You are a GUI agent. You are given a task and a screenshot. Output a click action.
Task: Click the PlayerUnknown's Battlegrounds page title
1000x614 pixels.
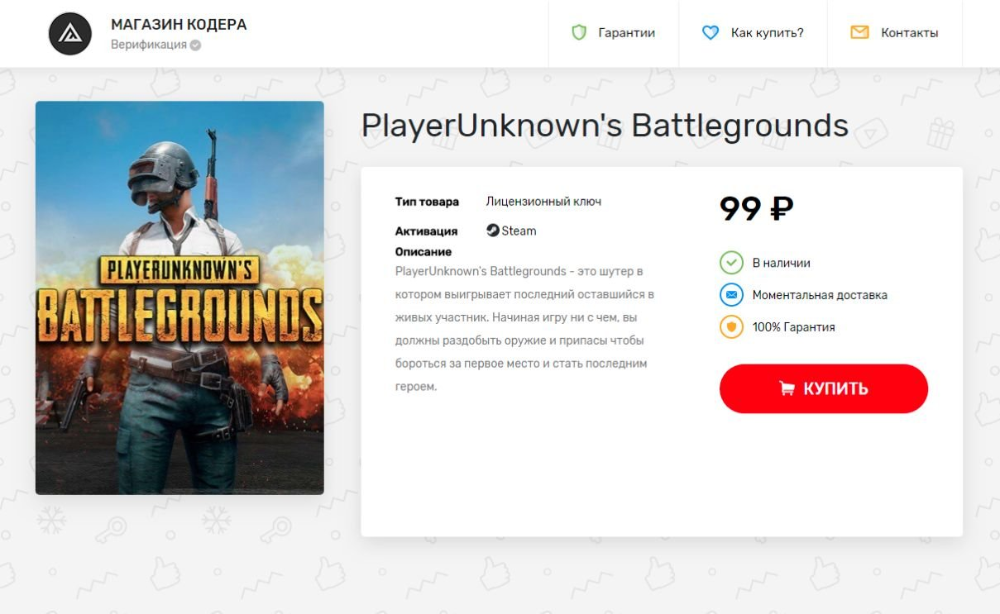605,126
